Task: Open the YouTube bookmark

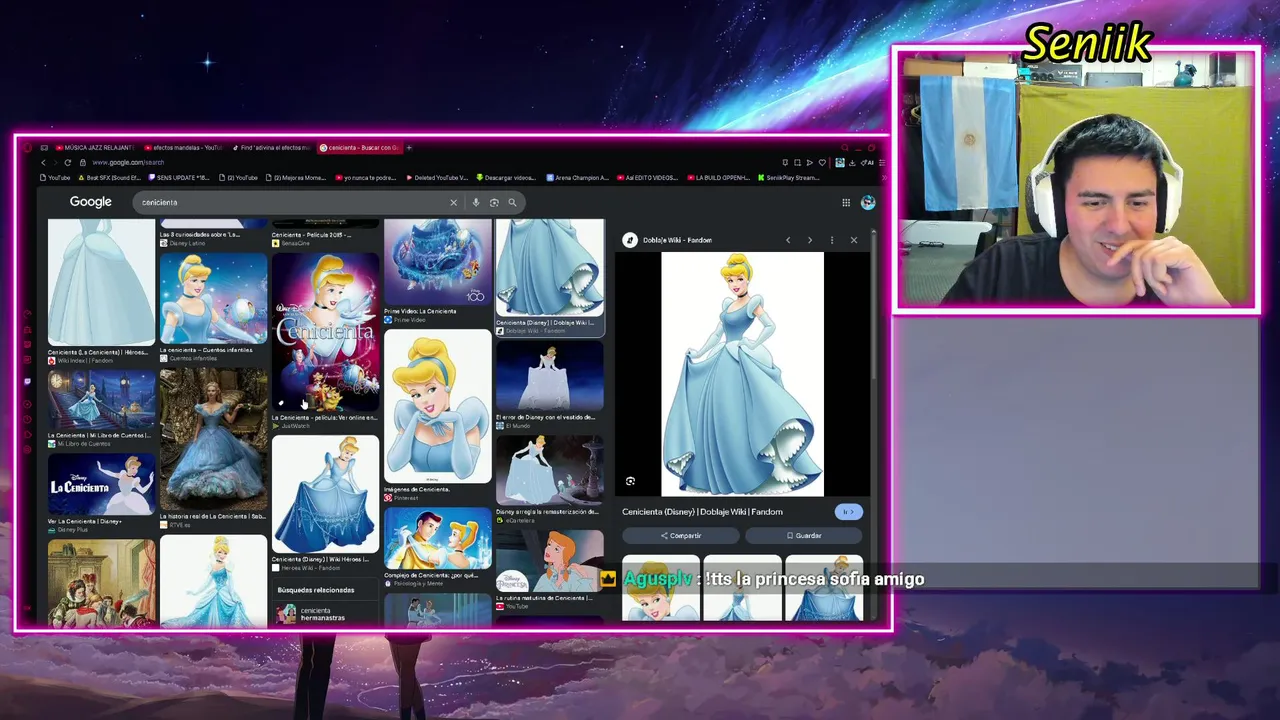Action: 55,178
